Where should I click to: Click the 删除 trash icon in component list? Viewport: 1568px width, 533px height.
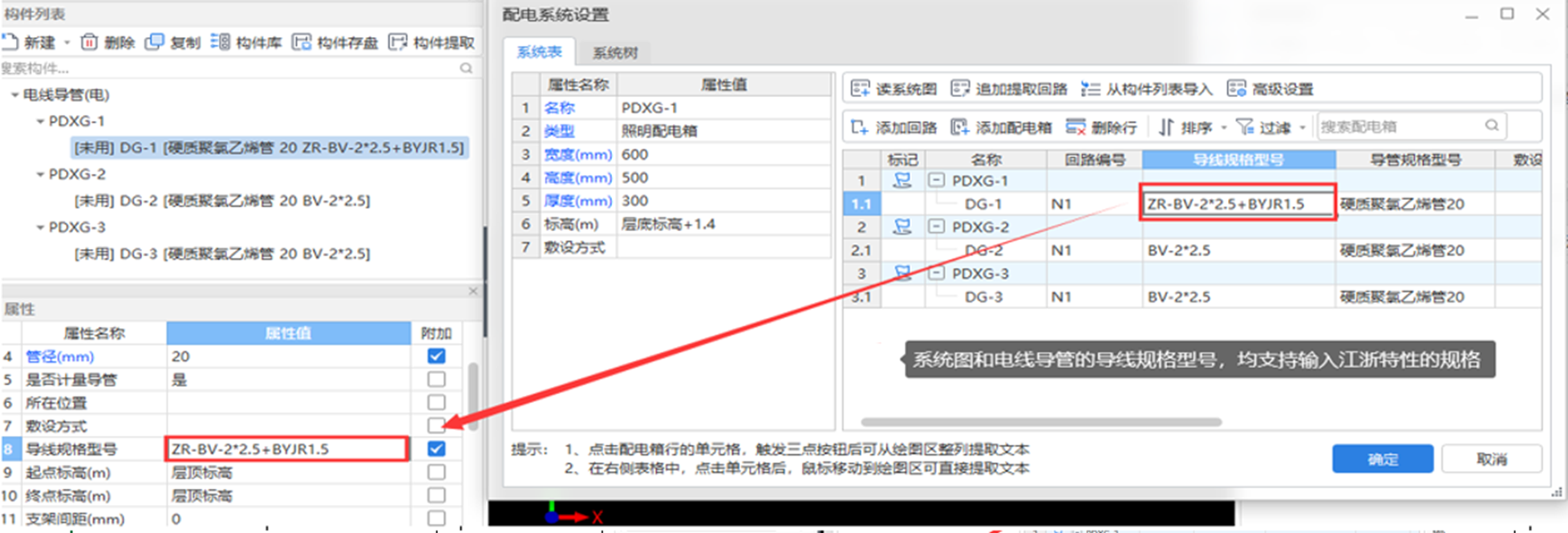click(x=90, y=42)
